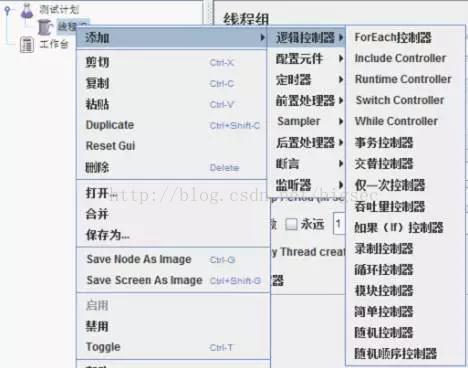The image size is (468, 368).
Task: Expand 监听器 submenu arrow
Action: click(341, 185)
